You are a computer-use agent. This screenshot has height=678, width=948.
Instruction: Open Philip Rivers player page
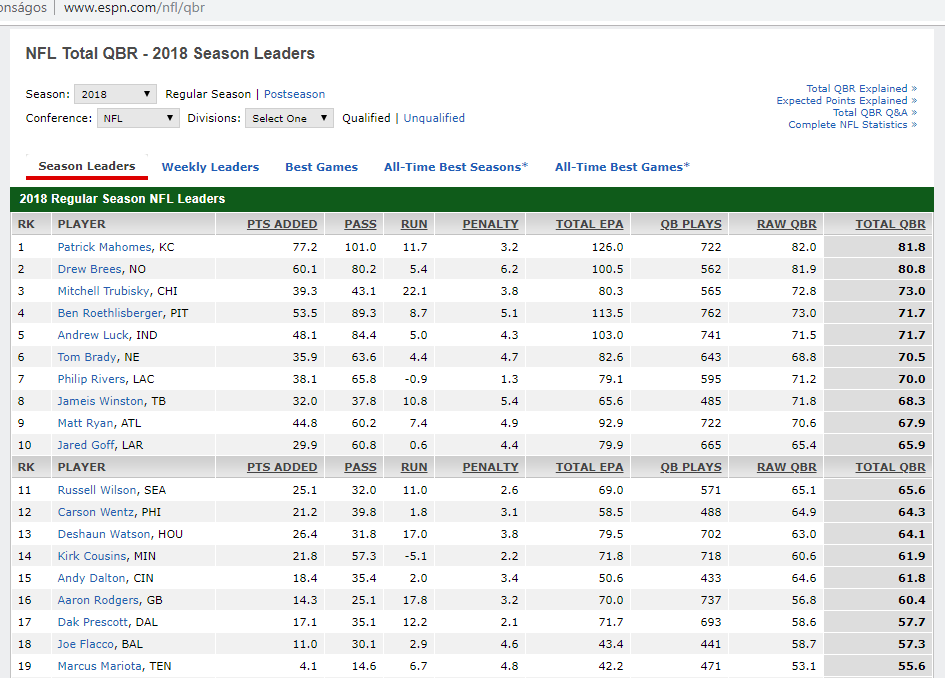tap(91, 379)
